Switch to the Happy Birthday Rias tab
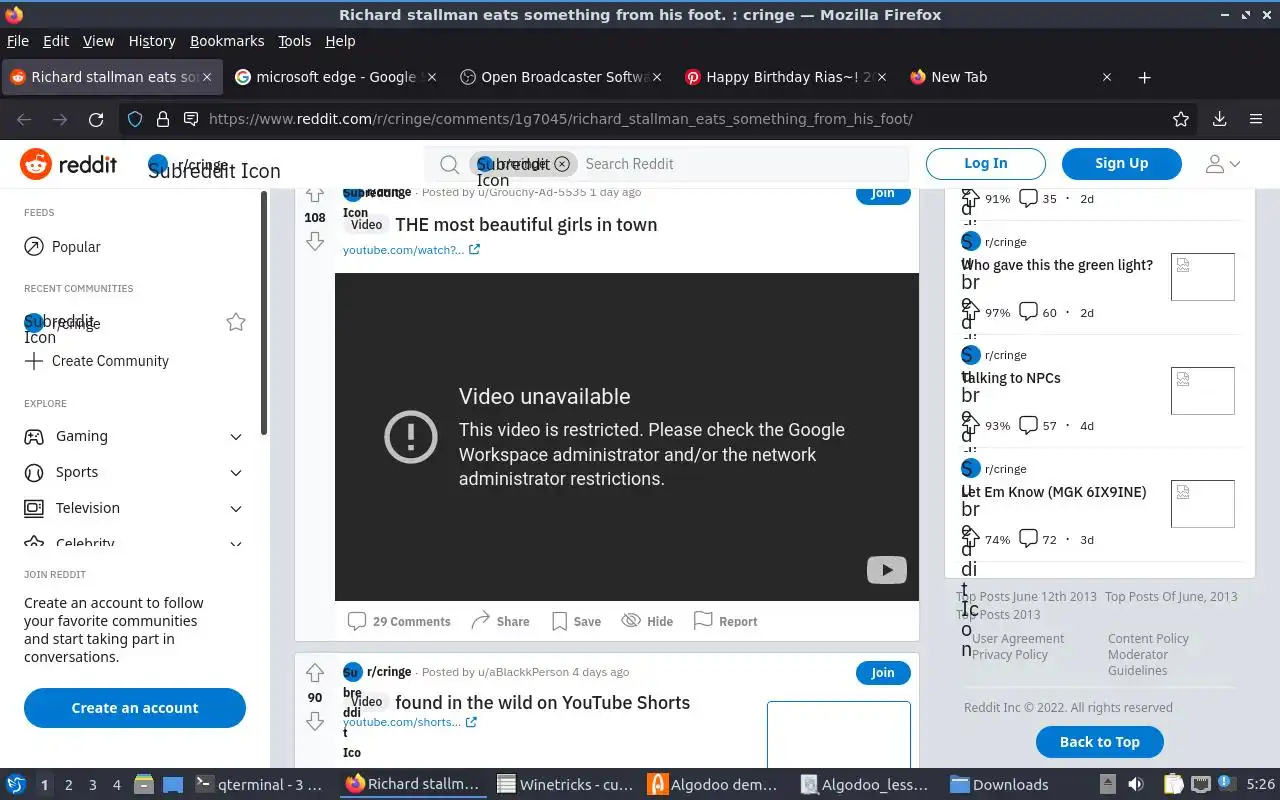 [785, 77]
